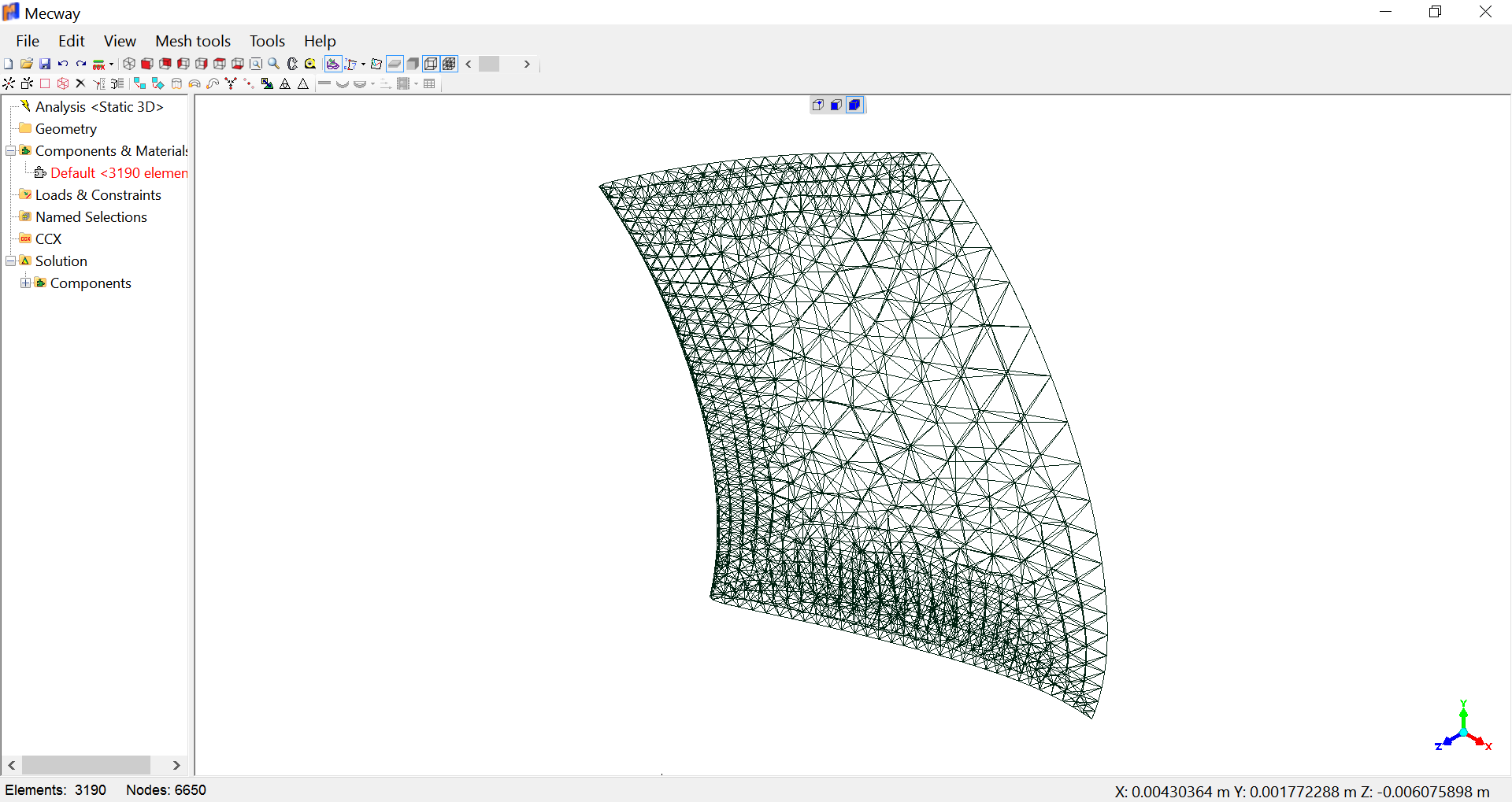Screen dimensions: 1512x802
Task: Select face selection mode cube
Action: click(836, 105)
